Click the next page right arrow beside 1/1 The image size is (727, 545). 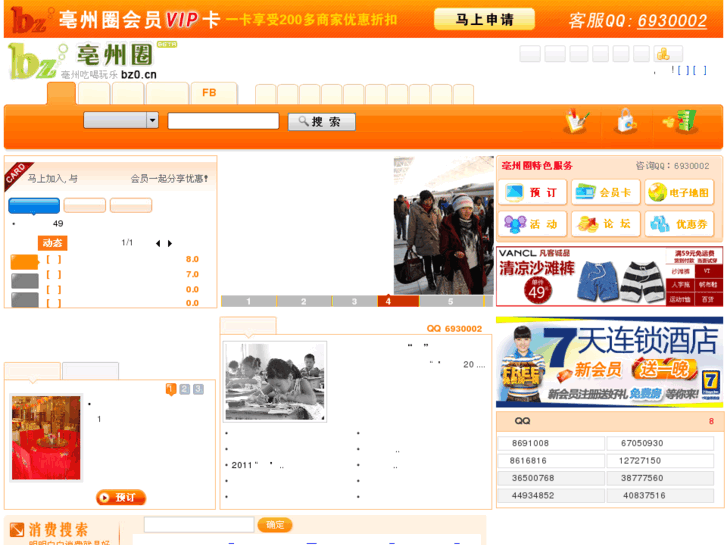point(170,244)
